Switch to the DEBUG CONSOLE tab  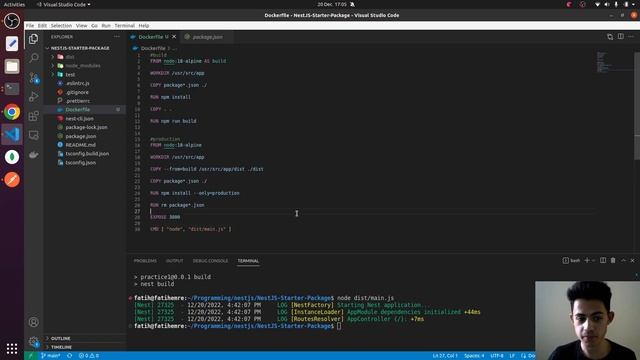point(210,261)
